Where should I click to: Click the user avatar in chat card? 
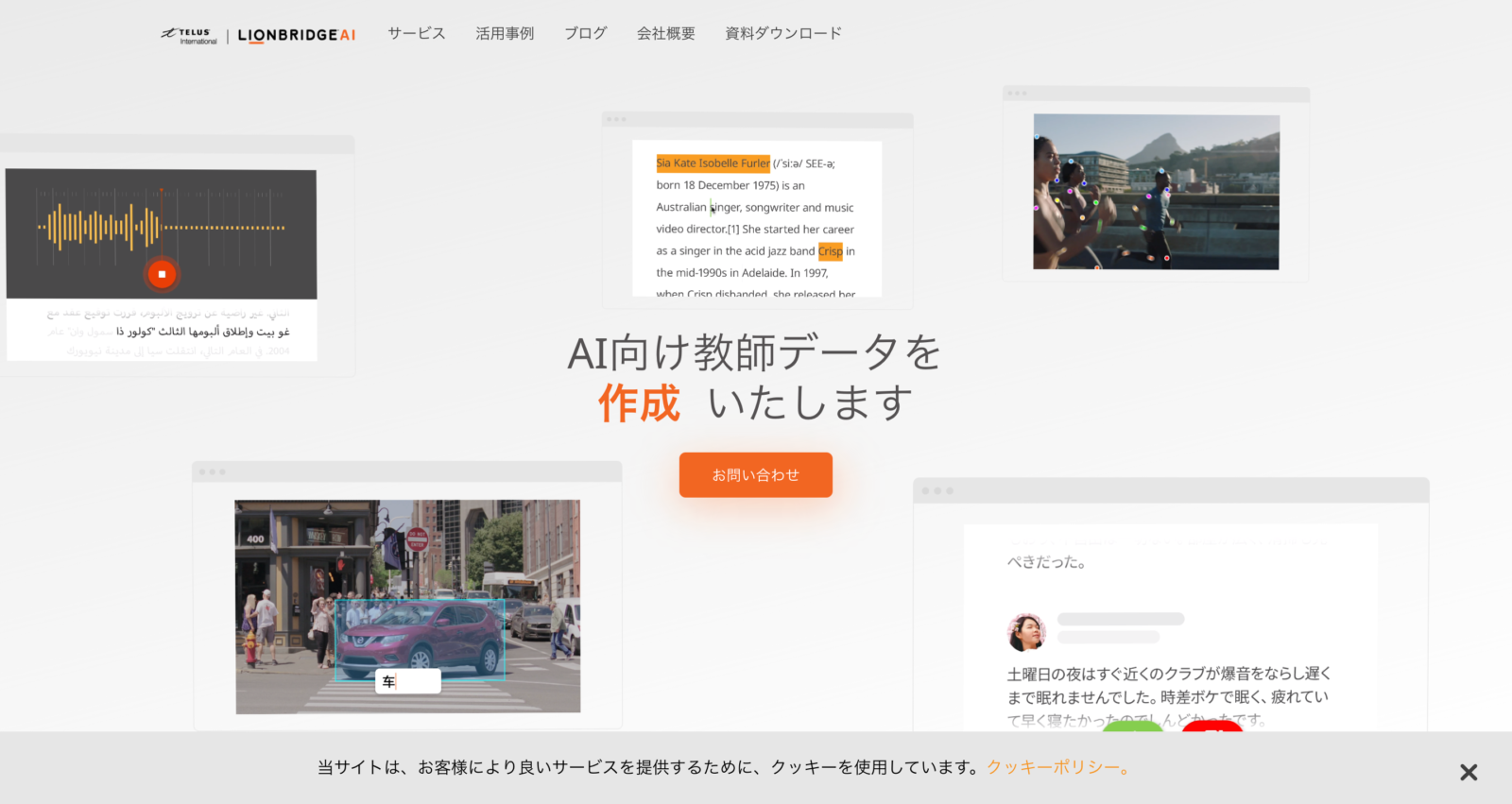tap(1026, 632)
